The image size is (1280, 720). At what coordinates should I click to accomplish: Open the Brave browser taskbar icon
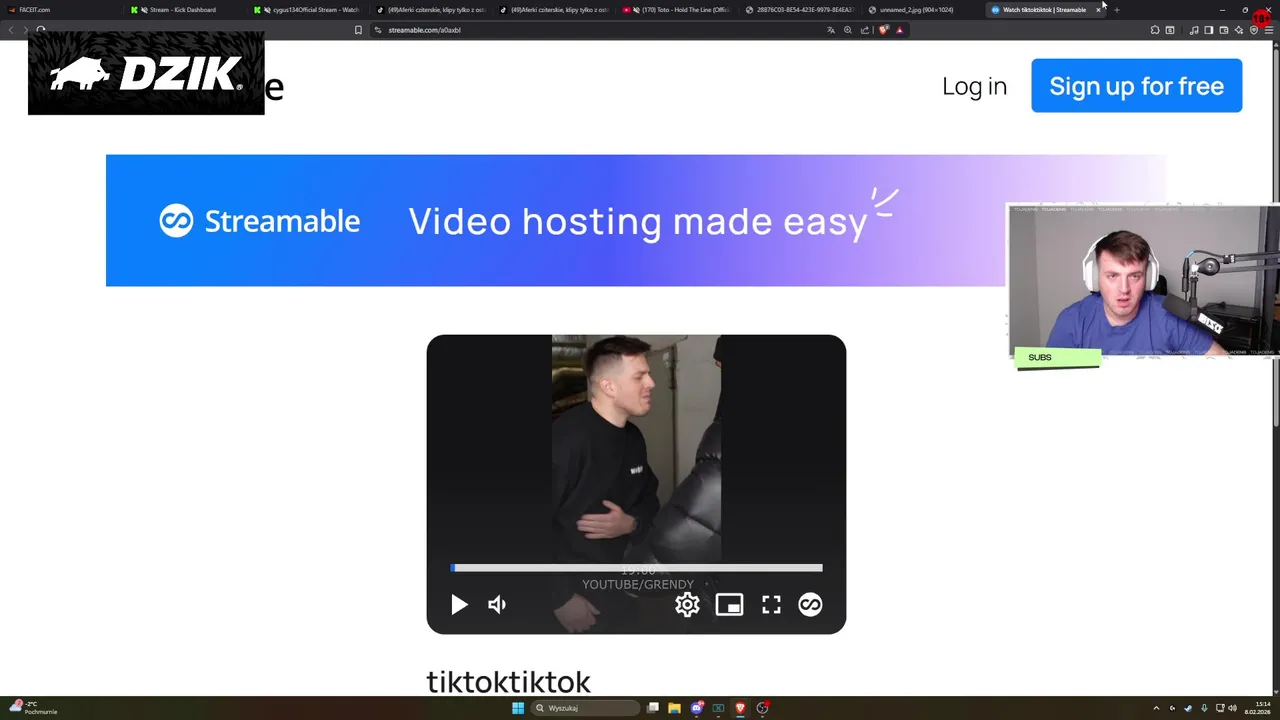coord(740,708)
